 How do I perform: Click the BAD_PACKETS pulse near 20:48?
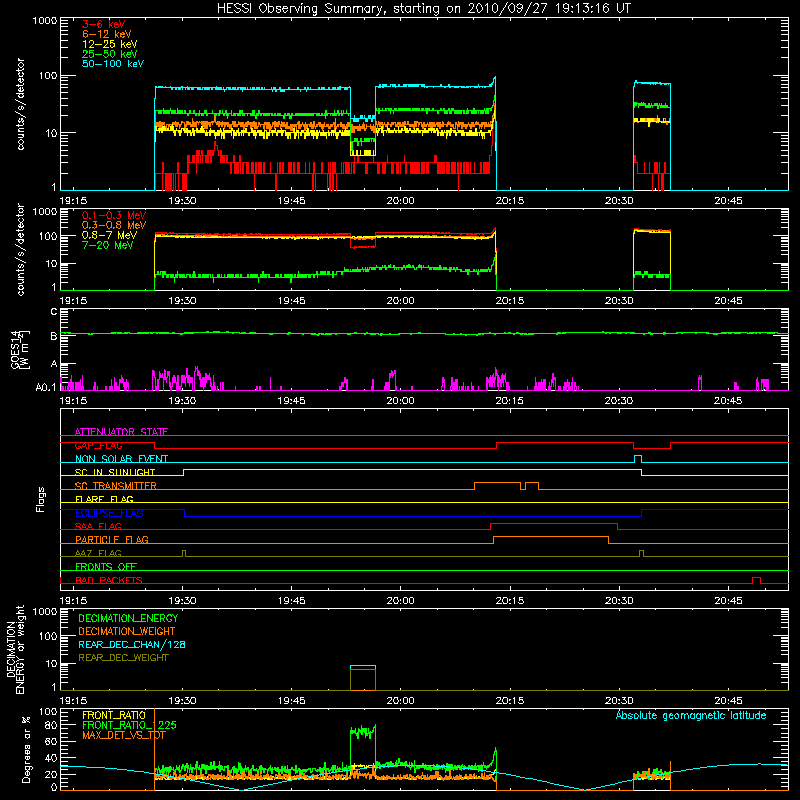point(756,580)
